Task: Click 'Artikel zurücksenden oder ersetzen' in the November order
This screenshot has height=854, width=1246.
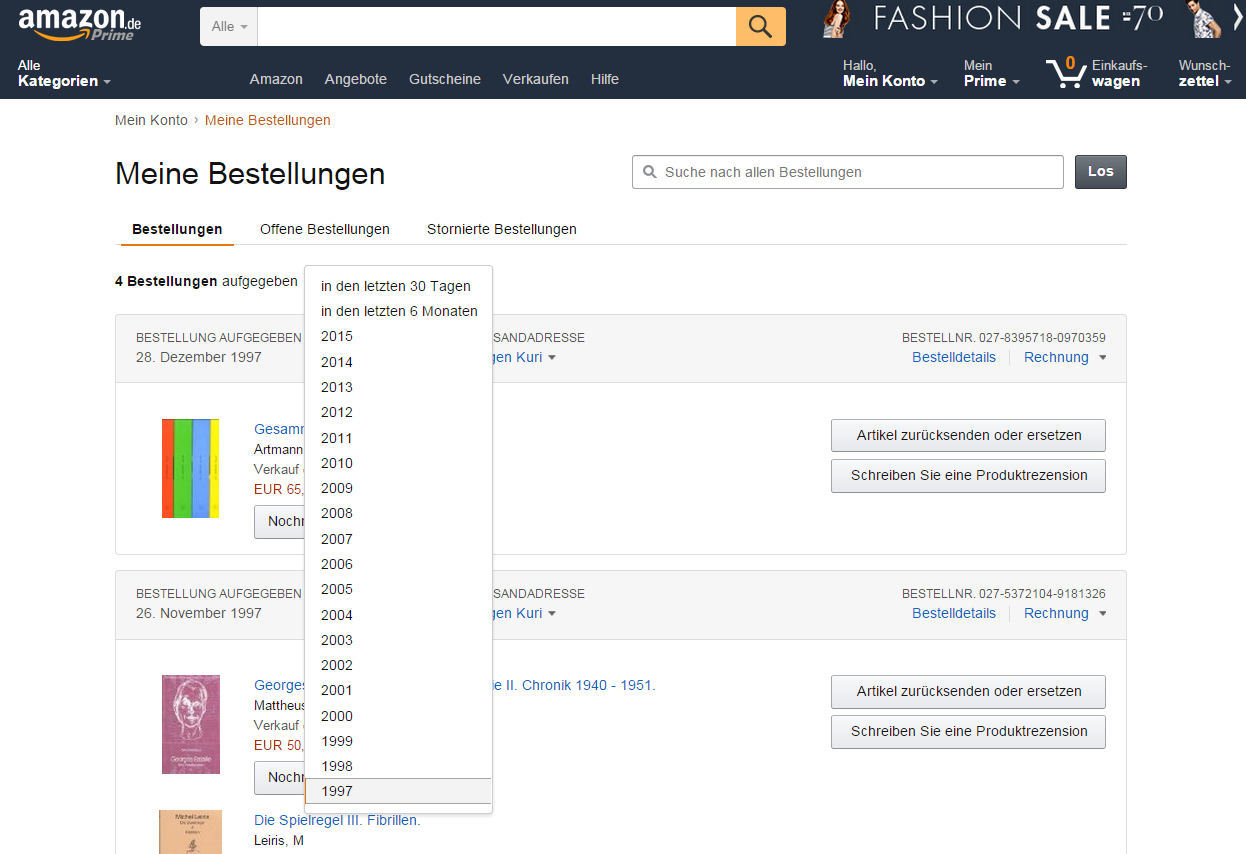Action: [x=968, y=691]
